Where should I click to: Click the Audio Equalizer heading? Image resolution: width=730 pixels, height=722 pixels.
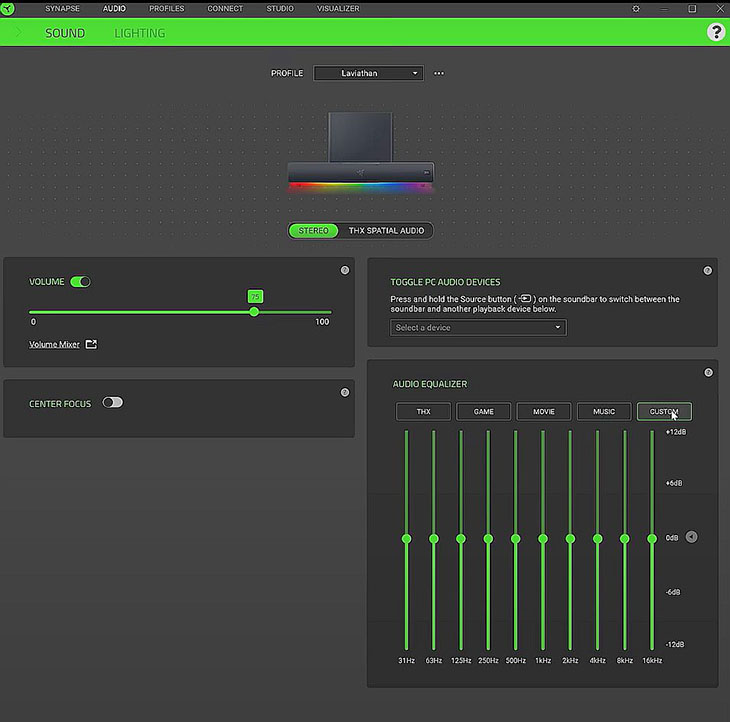[430, 384]
